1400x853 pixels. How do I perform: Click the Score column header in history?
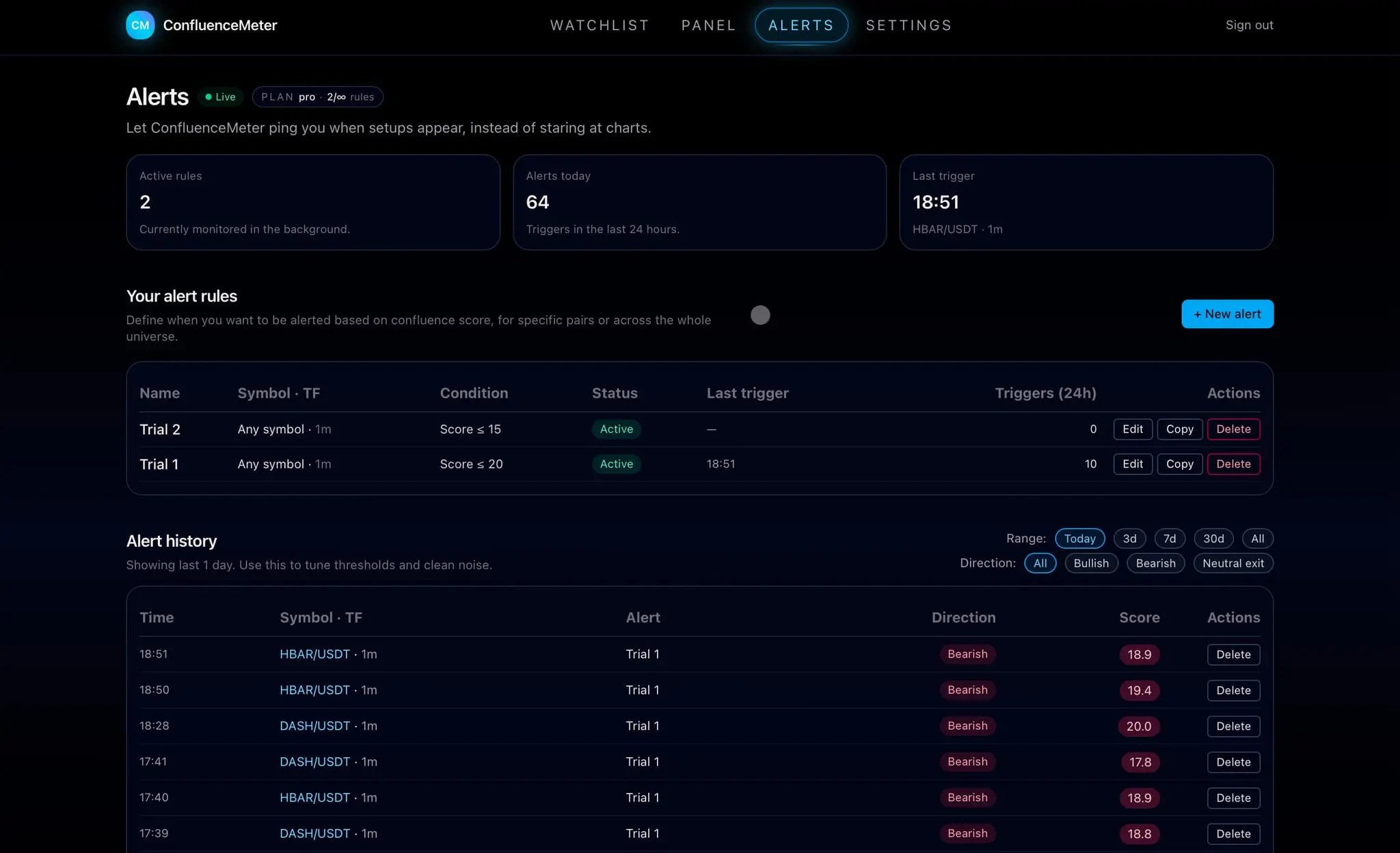[1139, 617]
